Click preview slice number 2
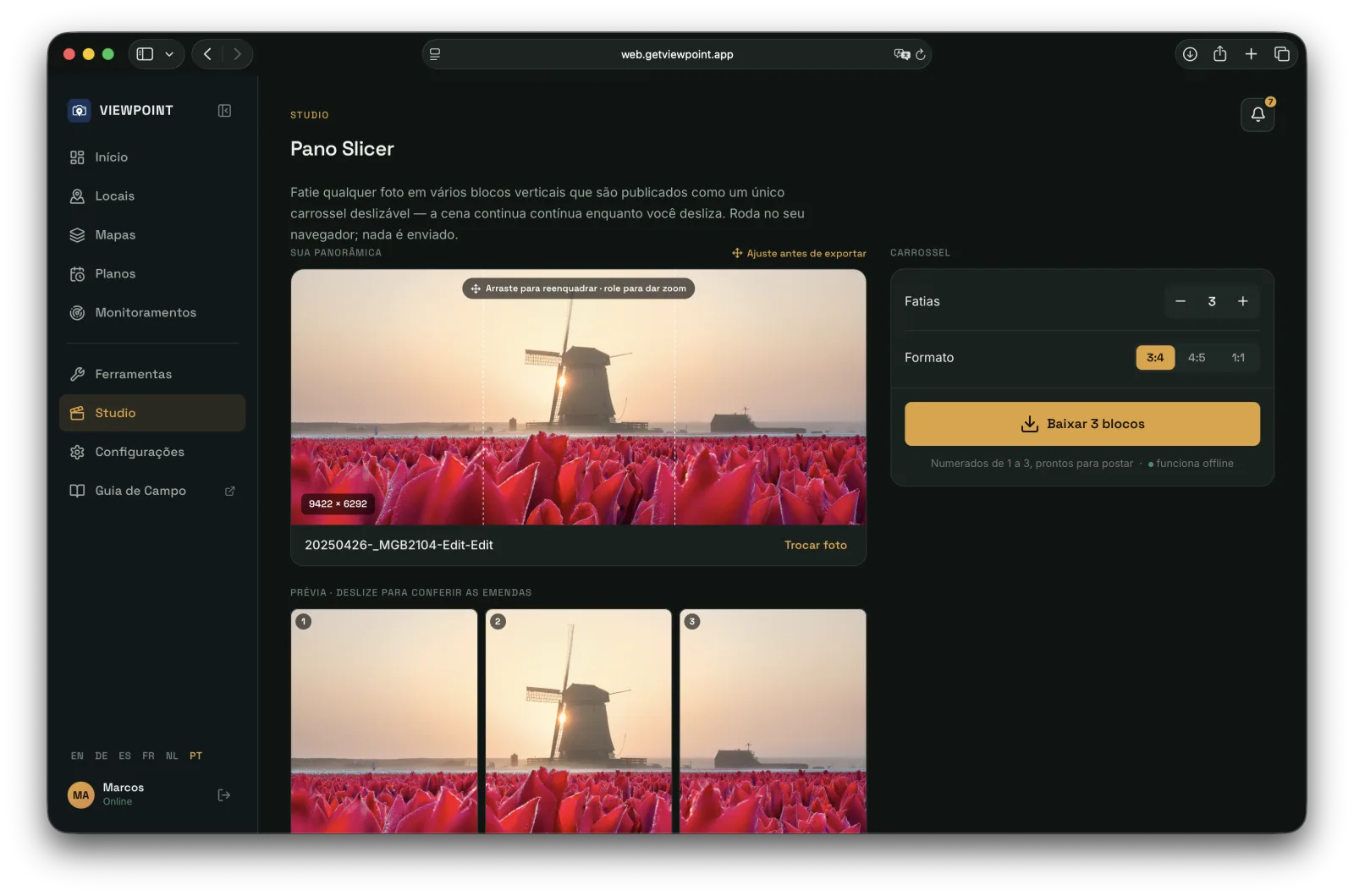 tap(579, 721)
